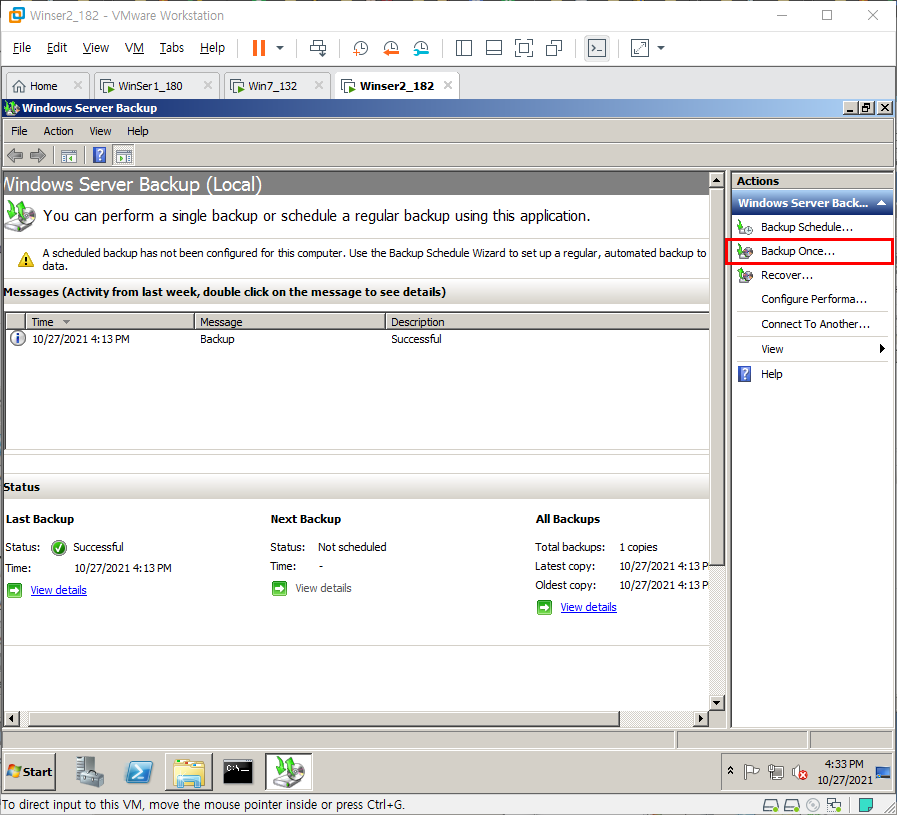
Task: Open Configure Performance settings
Action: point(812,299)
